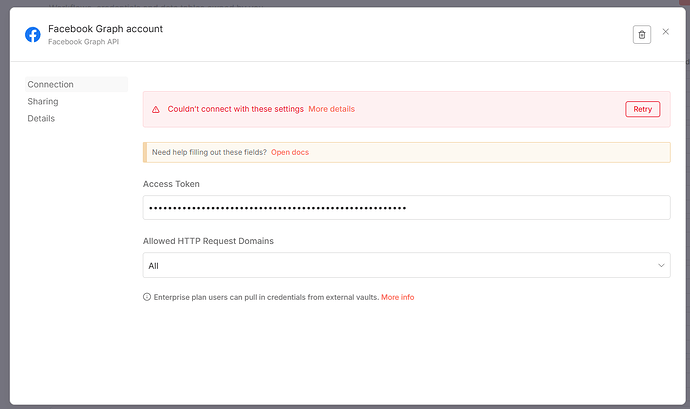Click the red warning triangle icon

click(156, 109)
